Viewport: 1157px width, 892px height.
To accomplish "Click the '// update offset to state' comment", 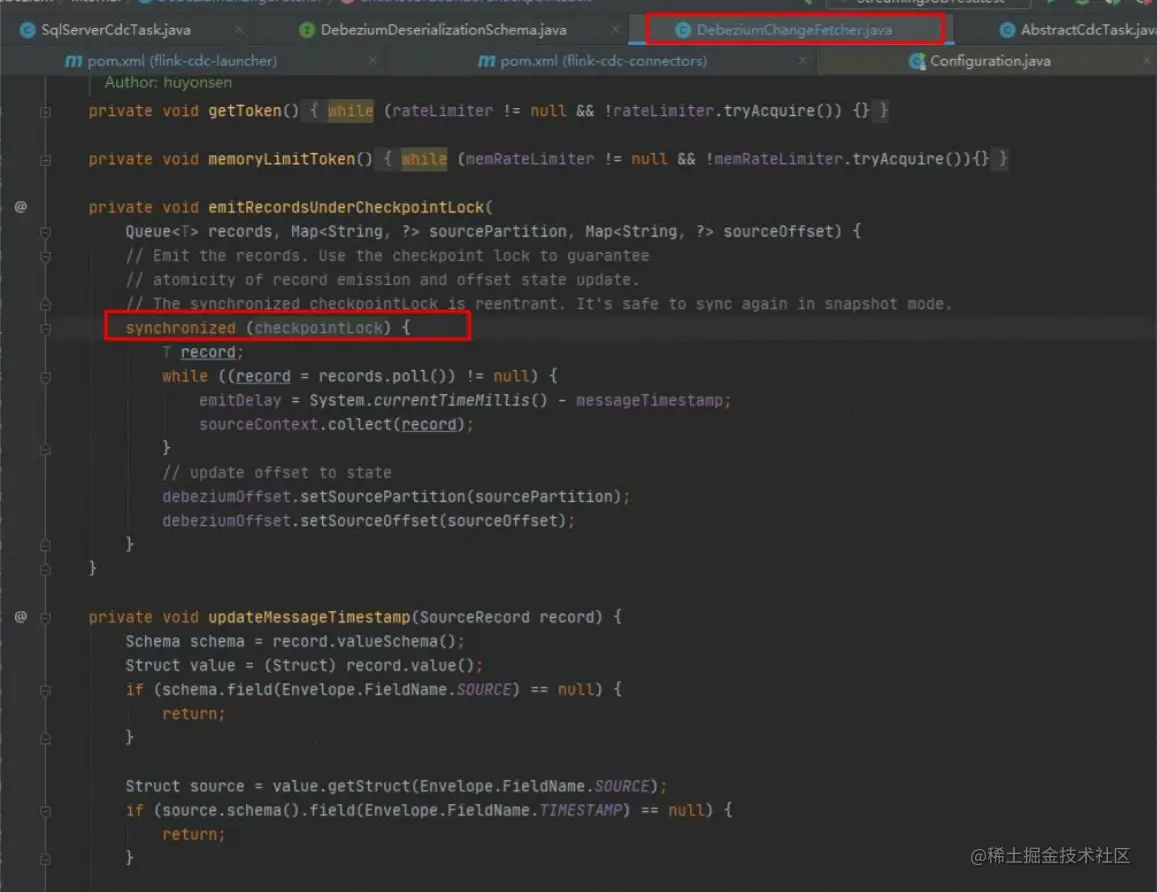I will [x=277, y=473].
